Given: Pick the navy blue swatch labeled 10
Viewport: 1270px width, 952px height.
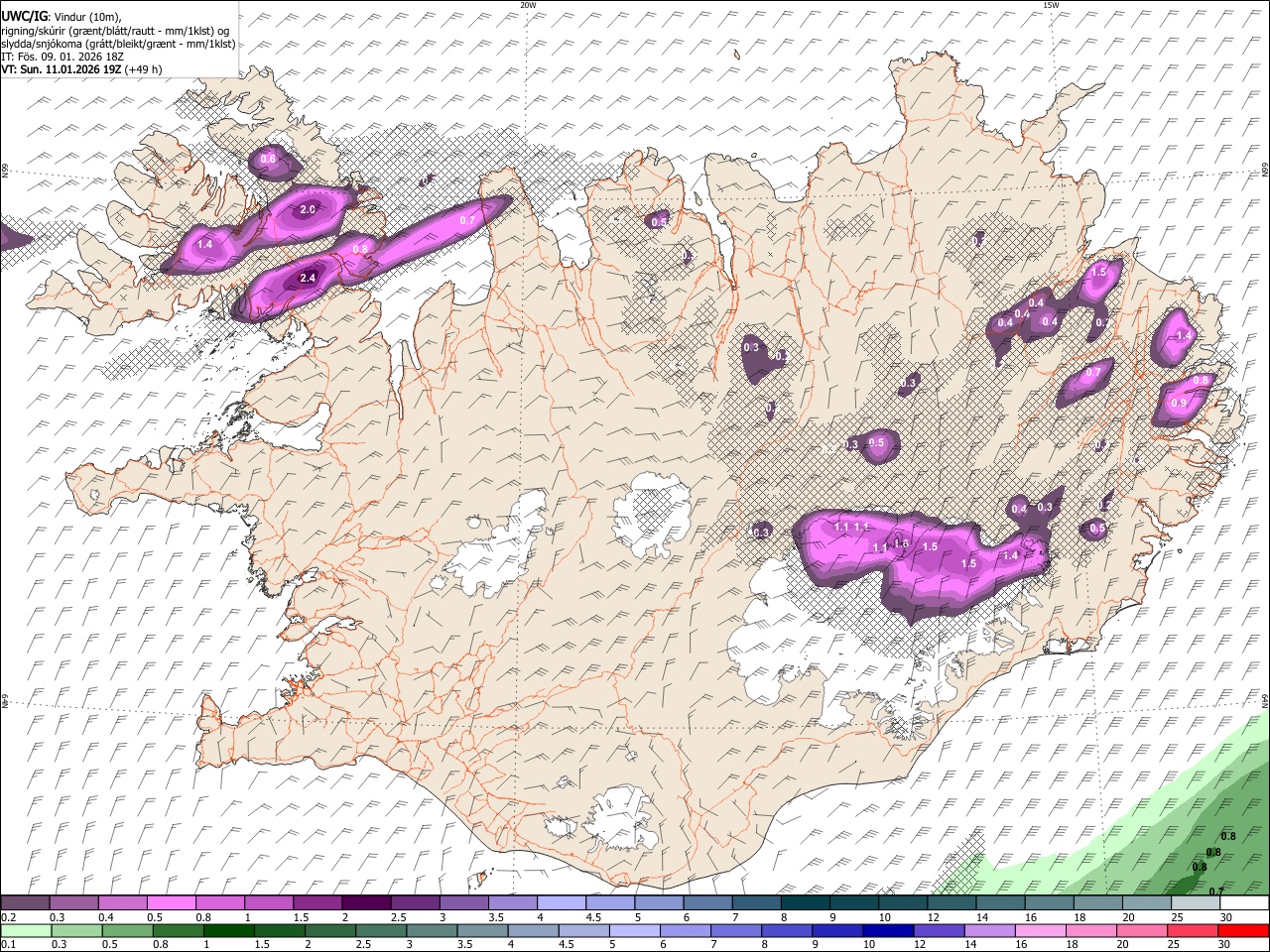Looking at the screenshot, I should (x=887, y=930).
